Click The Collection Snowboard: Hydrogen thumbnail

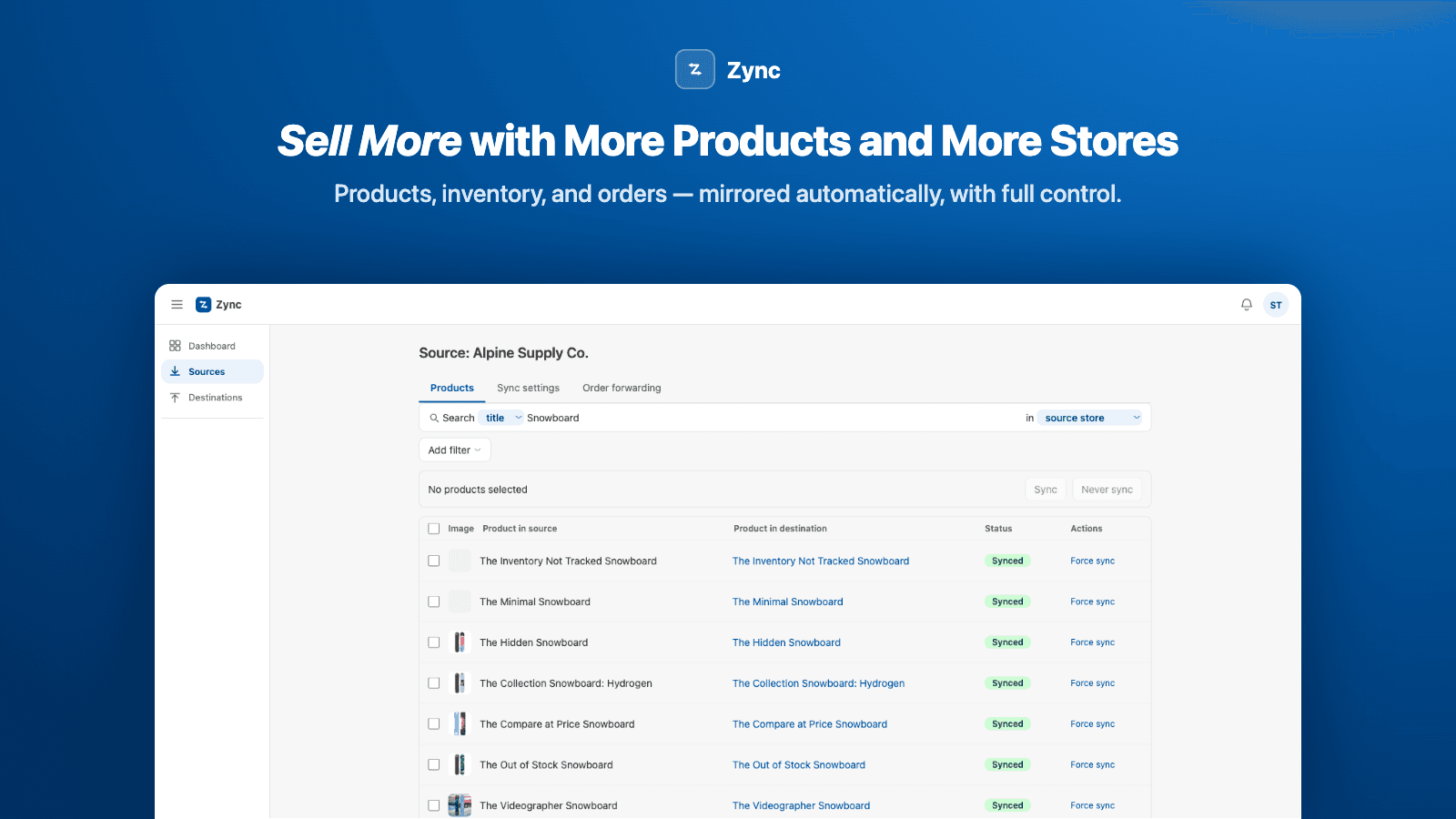coord(460,683)
